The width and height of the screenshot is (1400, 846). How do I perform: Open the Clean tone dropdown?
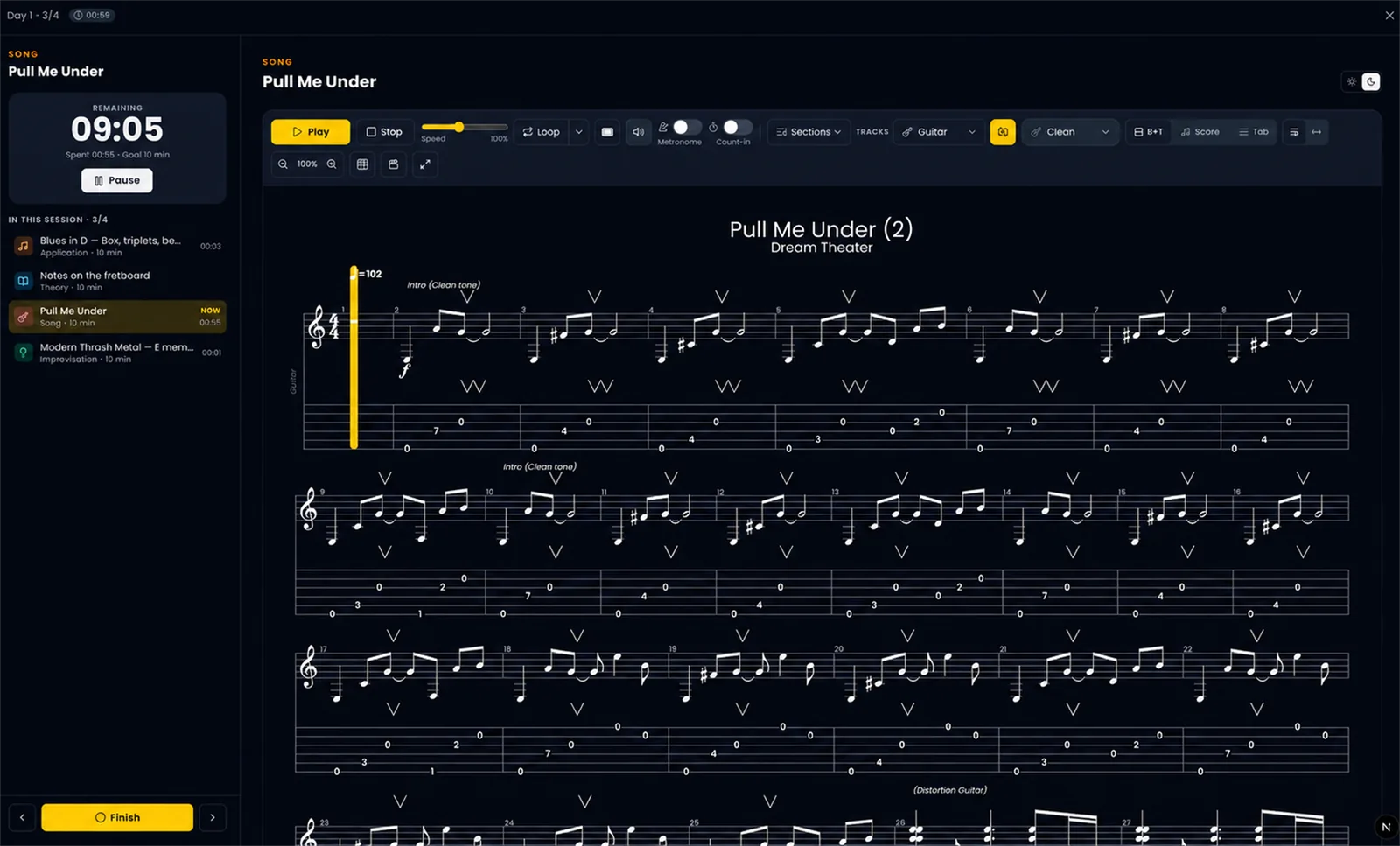tap(1070, 132)
